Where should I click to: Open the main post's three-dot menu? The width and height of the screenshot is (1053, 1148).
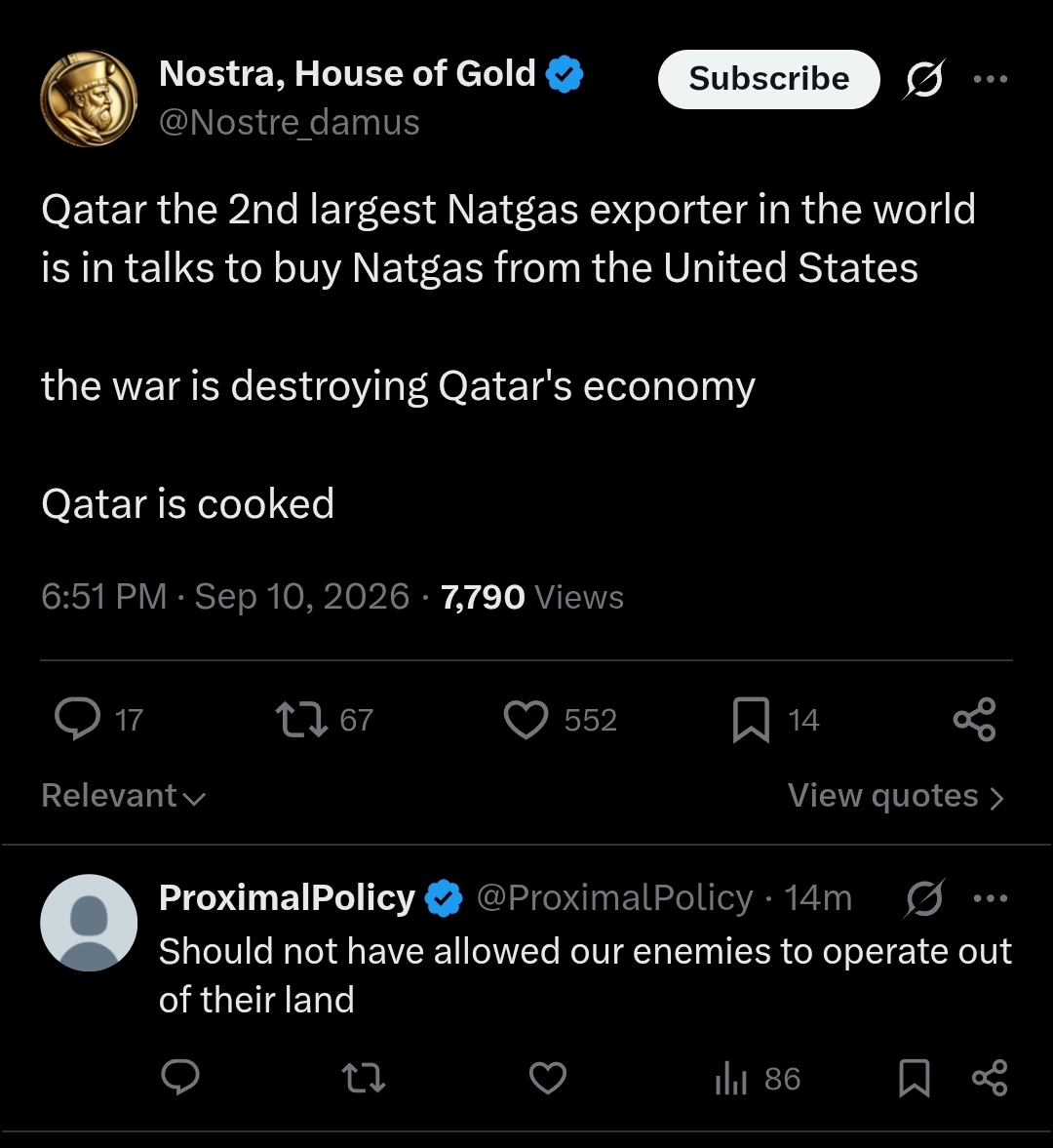tap(991, 79)
